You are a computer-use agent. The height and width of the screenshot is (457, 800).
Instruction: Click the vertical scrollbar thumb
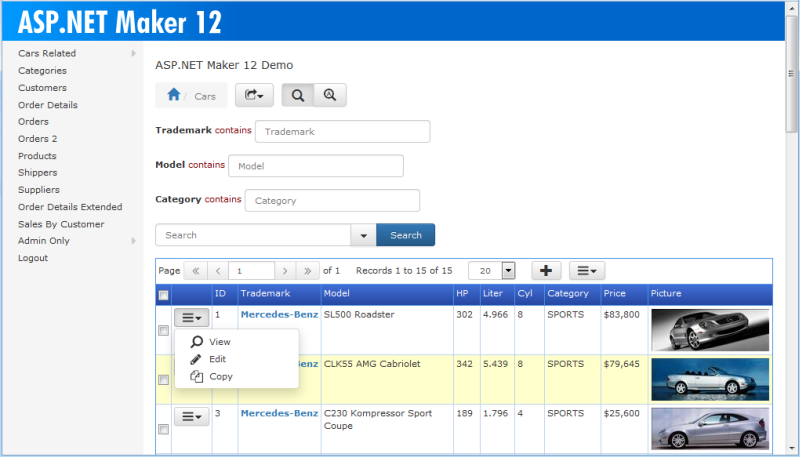coord(791,74)
